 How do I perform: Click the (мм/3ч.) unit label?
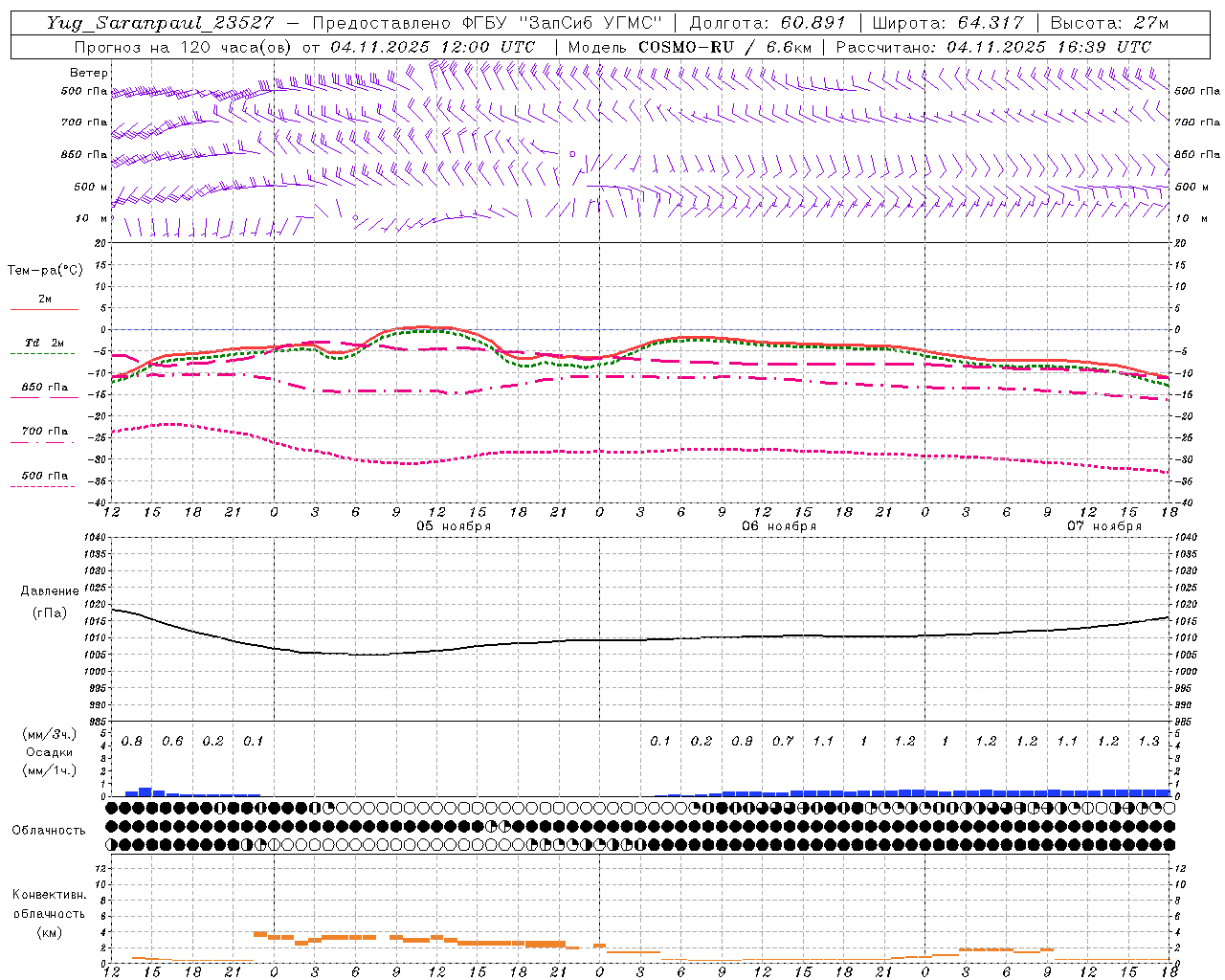(x=50, y=734)
